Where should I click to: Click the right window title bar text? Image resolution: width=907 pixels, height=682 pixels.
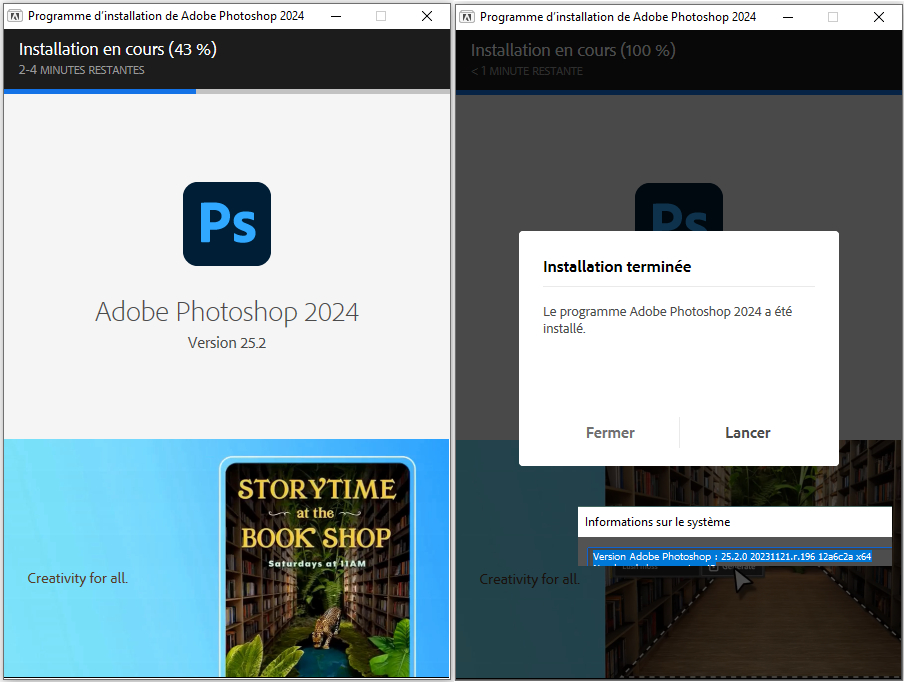point(618,17)
